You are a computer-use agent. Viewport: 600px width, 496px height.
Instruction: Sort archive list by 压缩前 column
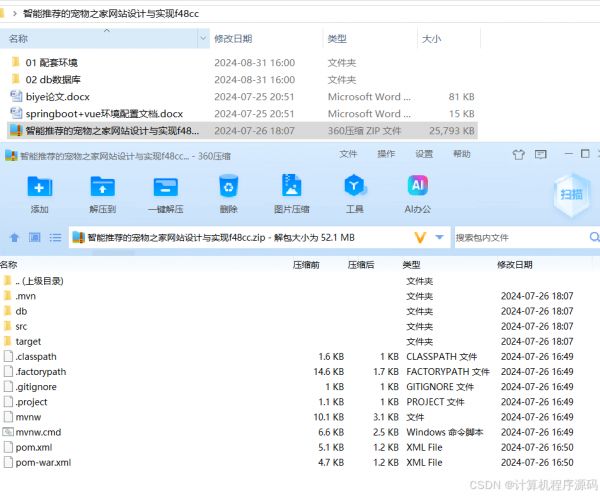tap(306, 265)
